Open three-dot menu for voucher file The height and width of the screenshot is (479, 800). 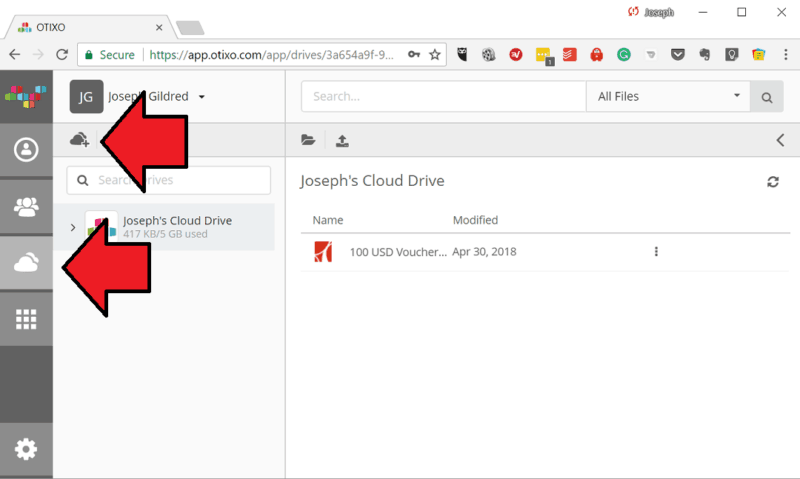pyautogui.click(x=656, y=251)
